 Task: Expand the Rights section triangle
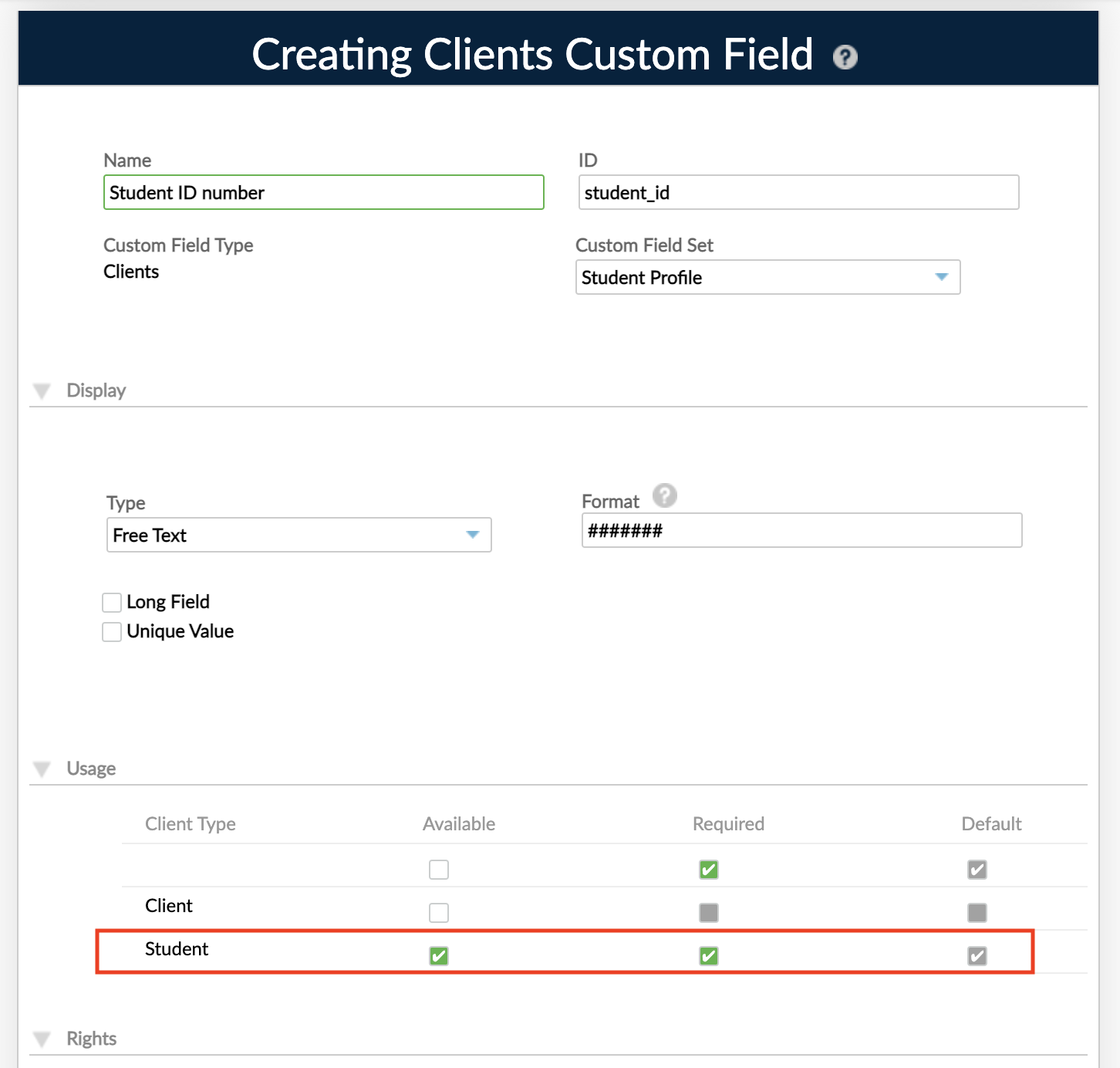42,1039
